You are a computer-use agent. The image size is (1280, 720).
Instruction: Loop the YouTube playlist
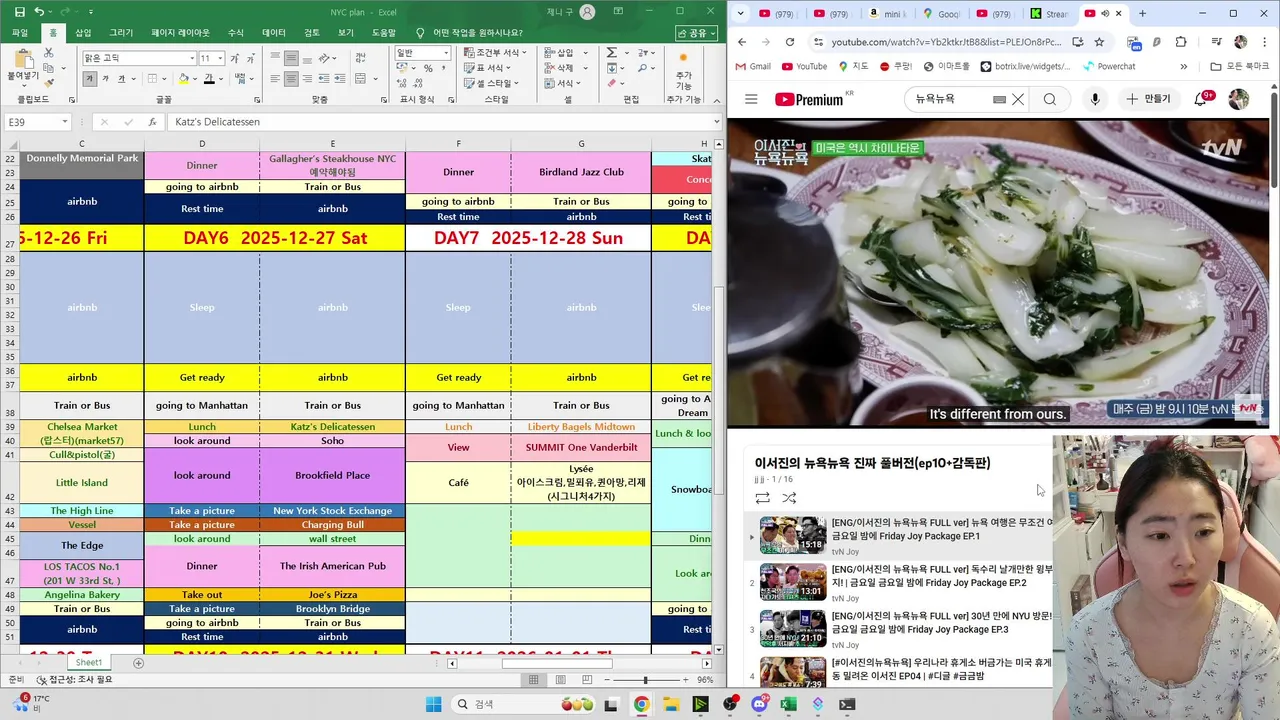762,498
